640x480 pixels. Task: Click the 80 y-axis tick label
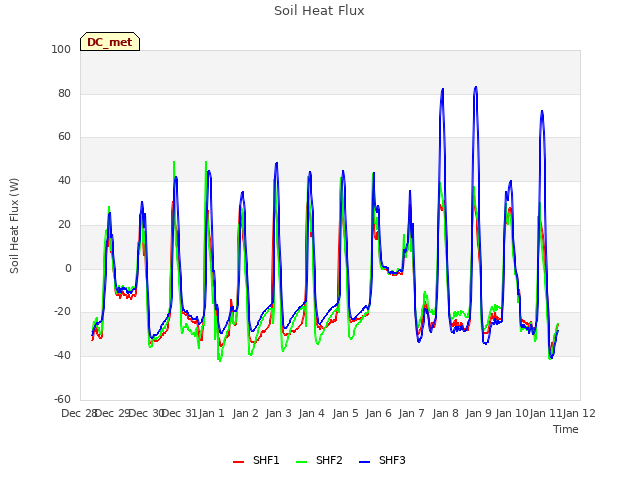tap(64, 93)
